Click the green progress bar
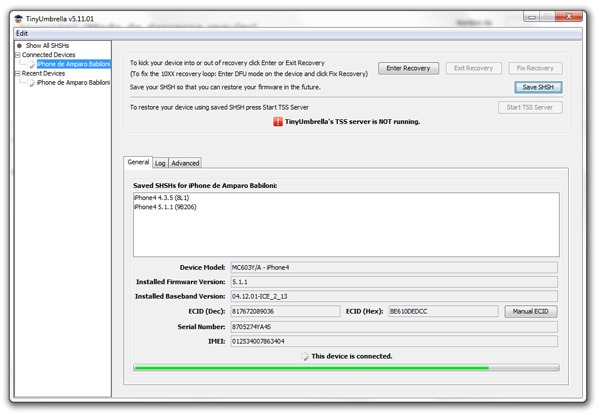 pos(346,368)
